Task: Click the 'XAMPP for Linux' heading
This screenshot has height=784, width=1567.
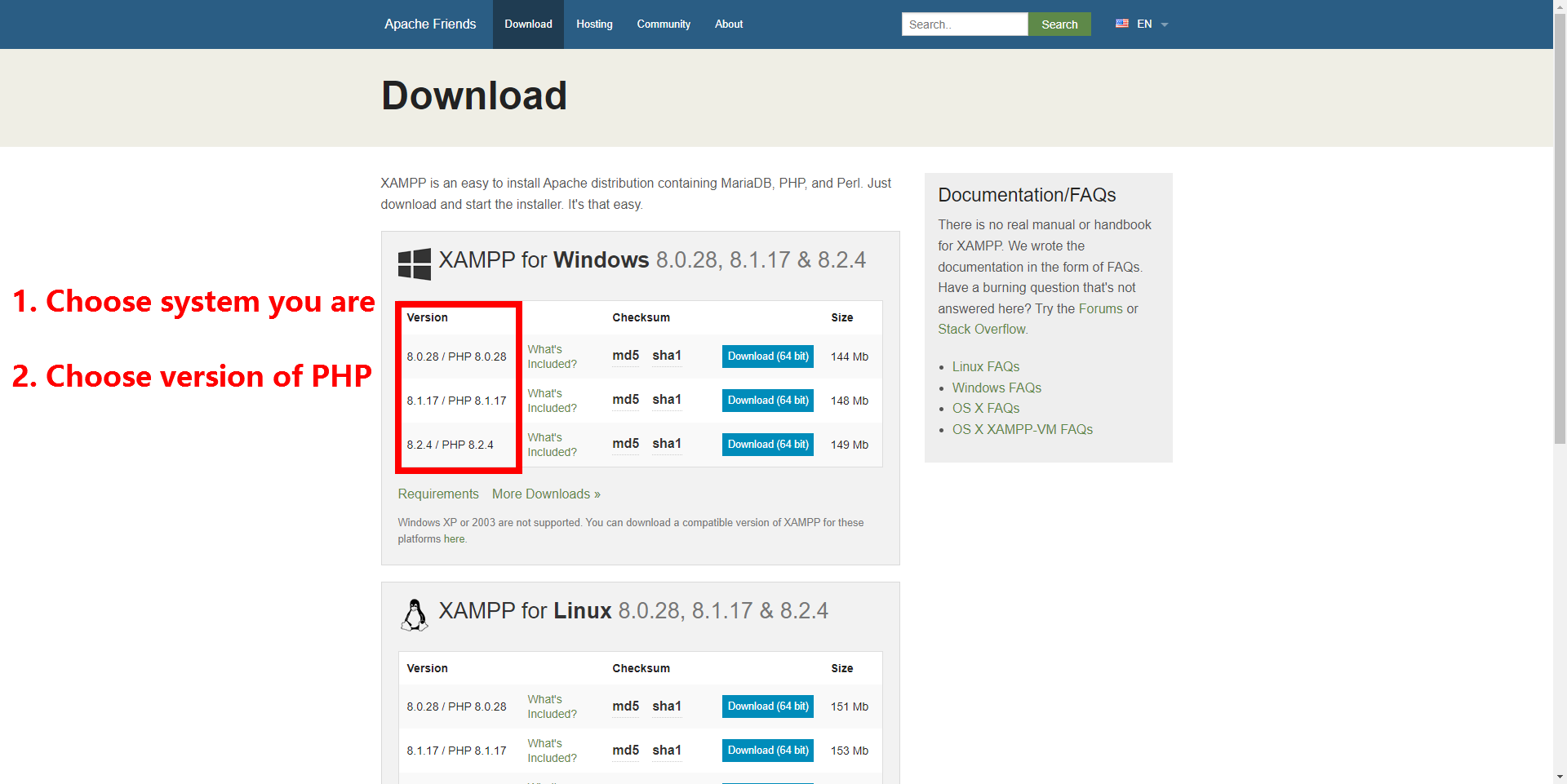Action: tap(633, 611)
